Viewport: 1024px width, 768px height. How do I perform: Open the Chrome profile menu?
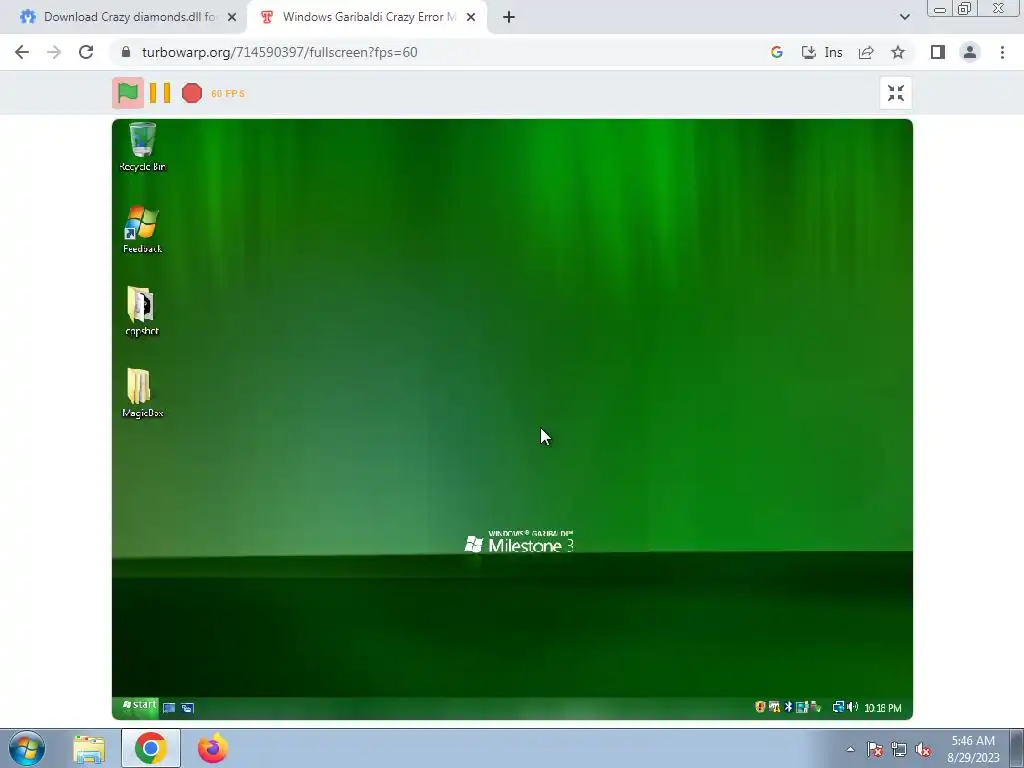pos(970,52)
